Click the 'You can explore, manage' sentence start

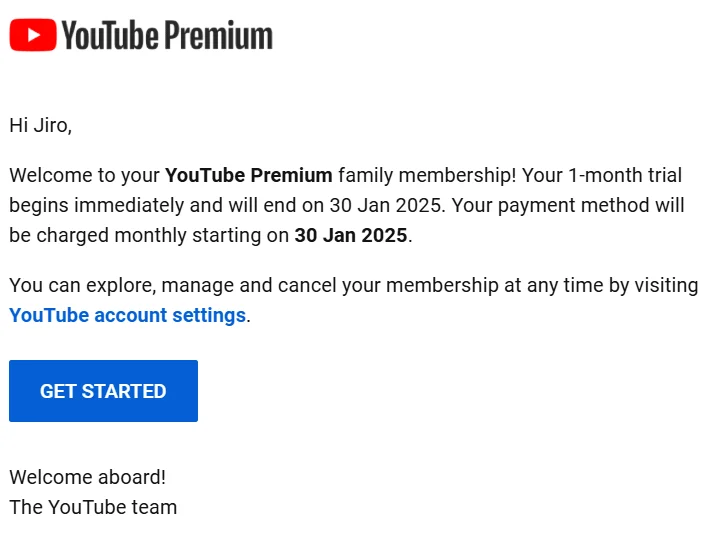(x=121, y=285)
